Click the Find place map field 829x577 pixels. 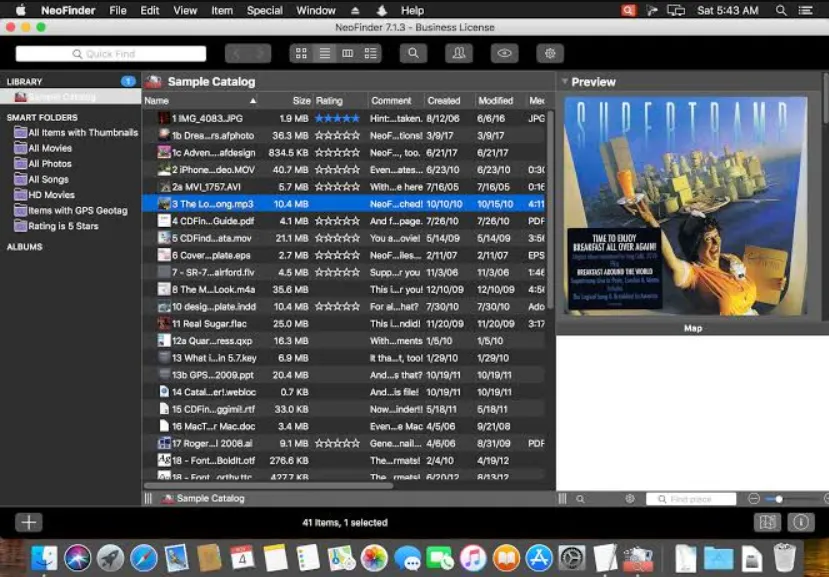click(690, 499)
